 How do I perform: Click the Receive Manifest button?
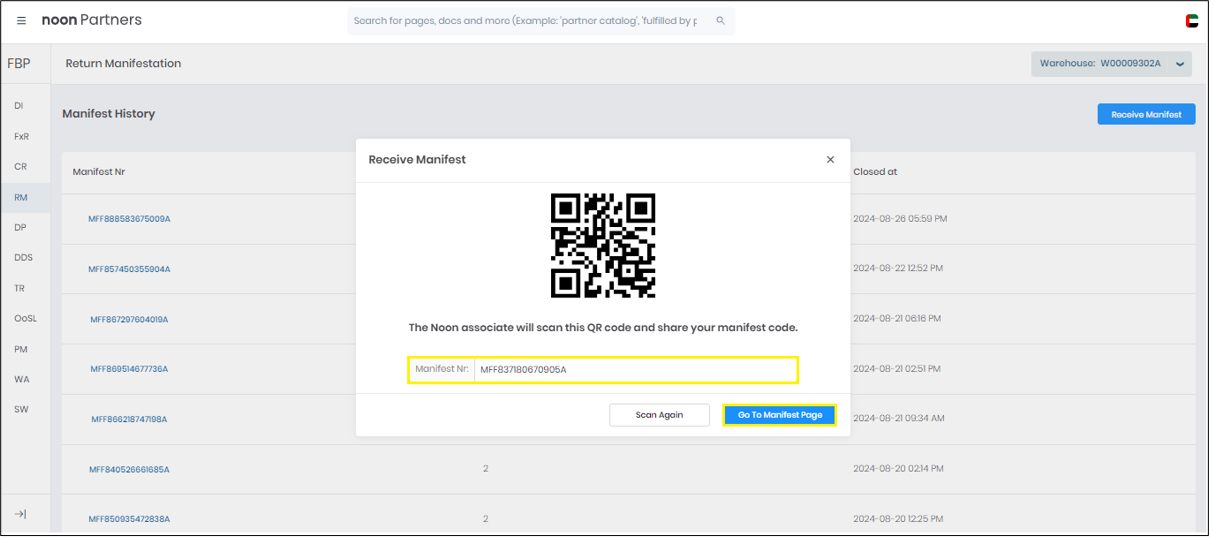pyautogui.click(x=1146, y=114)
